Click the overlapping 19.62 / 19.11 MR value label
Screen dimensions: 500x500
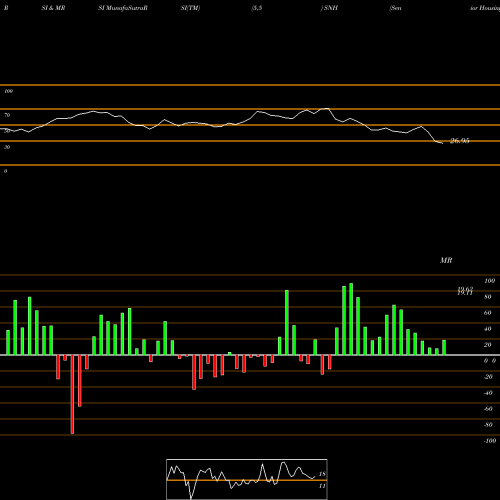(x=465, y=291)
